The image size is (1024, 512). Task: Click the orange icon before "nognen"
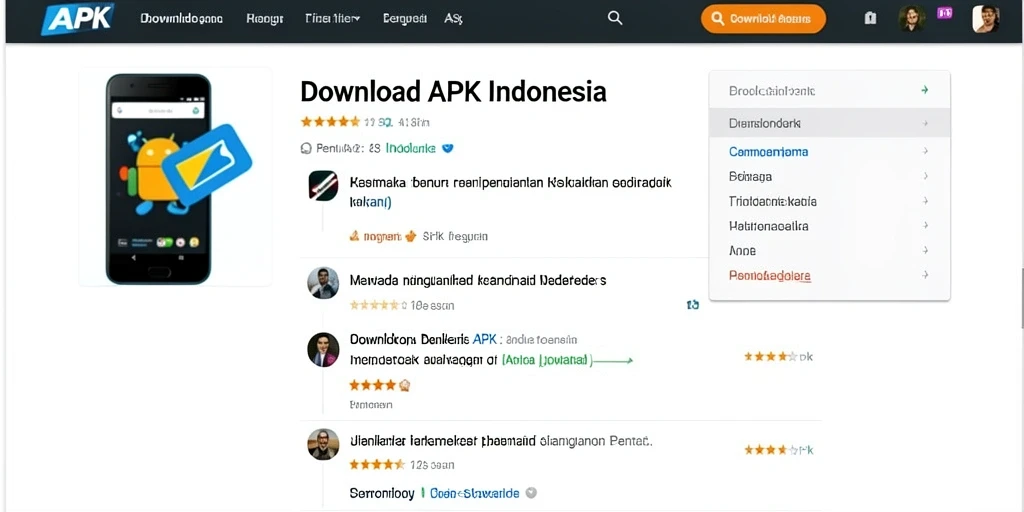(355, 236)
